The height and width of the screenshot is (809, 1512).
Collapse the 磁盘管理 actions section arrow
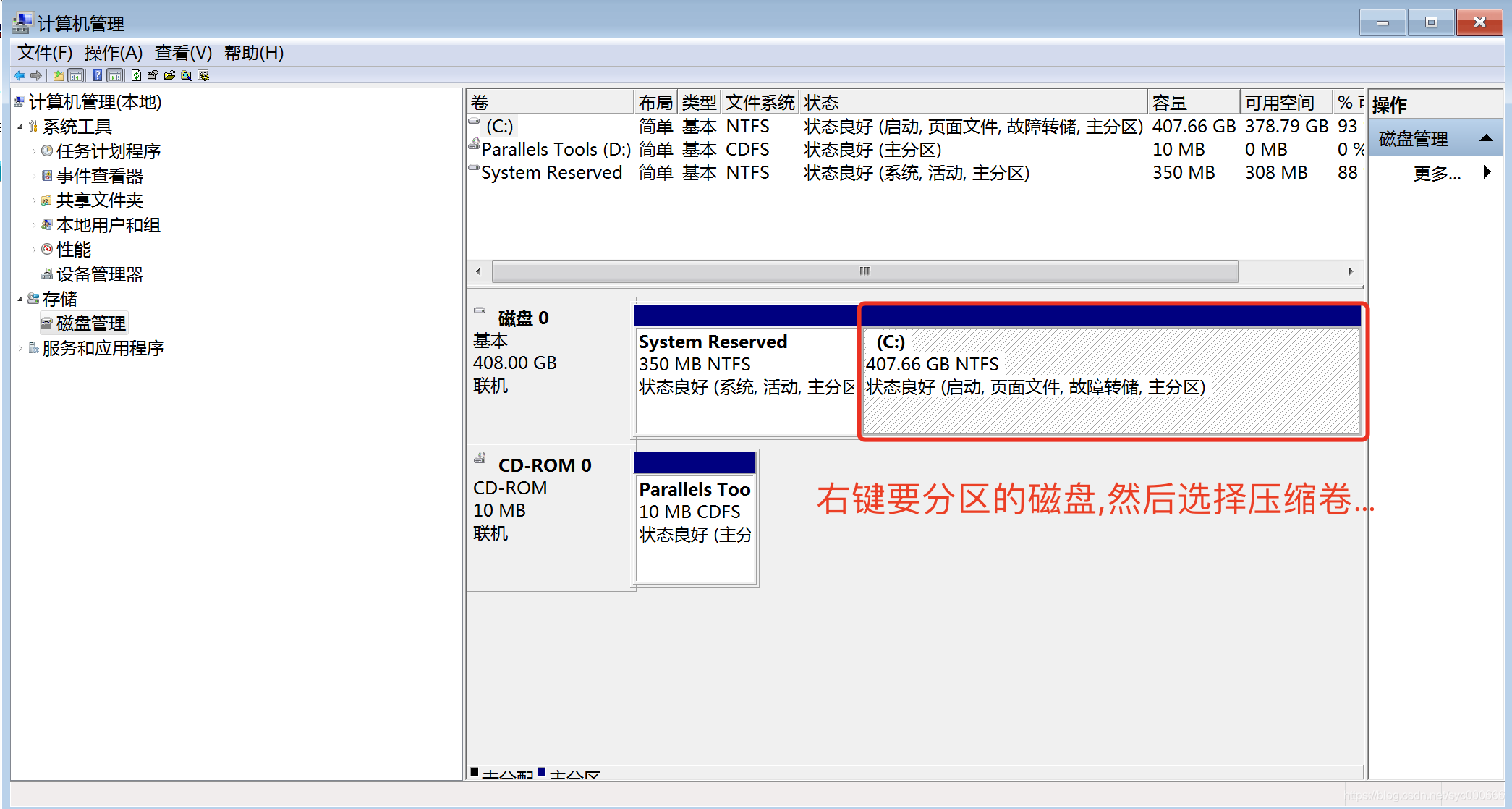click(1486, 138)
